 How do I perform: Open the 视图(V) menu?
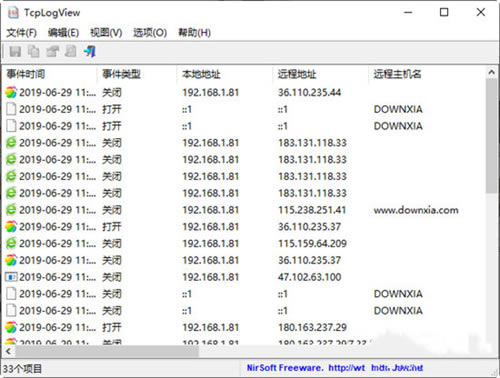tap(106, 33)
